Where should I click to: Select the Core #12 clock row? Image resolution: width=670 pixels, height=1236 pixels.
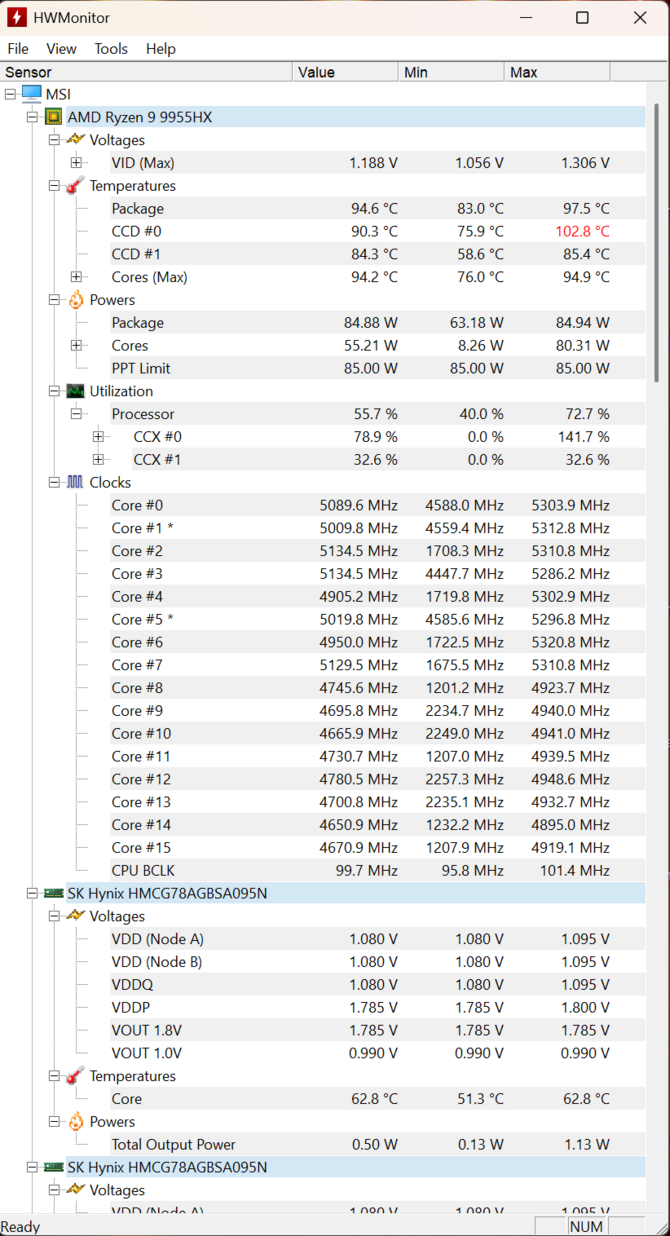click(x=378, y=779)
